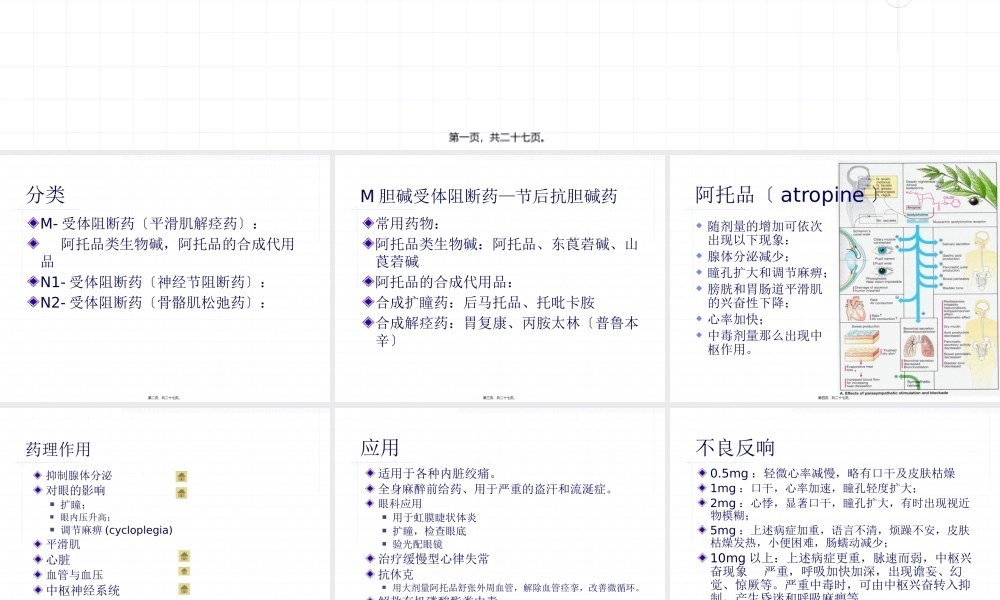This screenshot has width=1000, height=600.
Task: Select the home action icon beside 心脏
Action: (184, 557)
